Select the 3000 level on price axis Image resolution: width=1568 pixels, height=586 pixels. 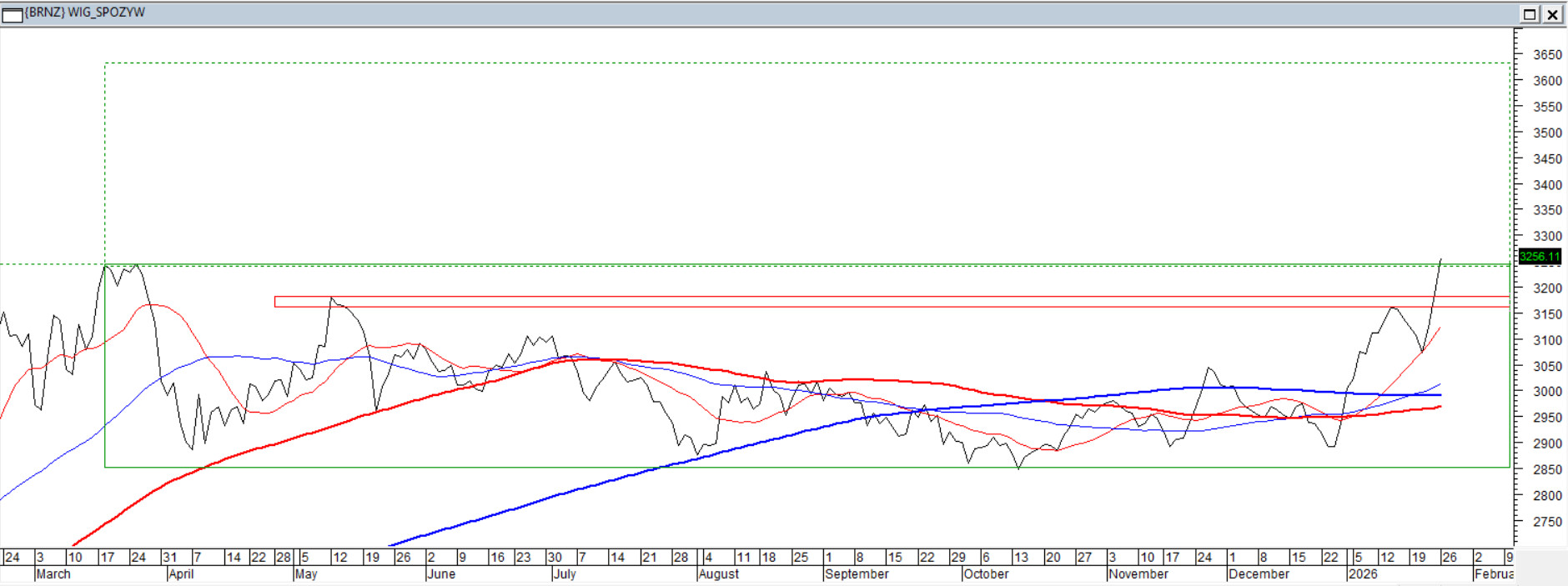1547,392
